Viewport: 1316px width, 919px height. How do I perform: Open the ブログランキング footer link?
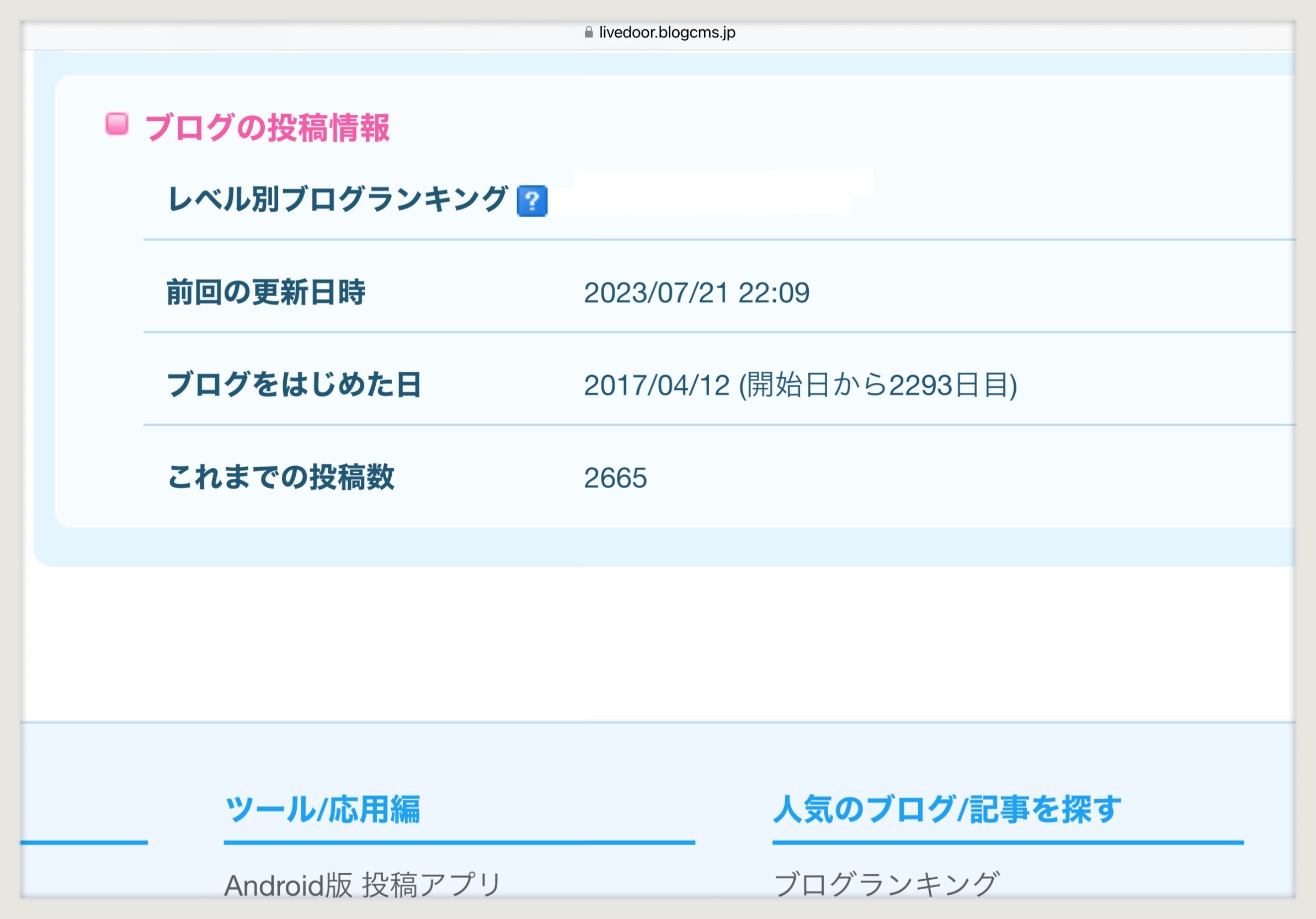tap(887, 885)
